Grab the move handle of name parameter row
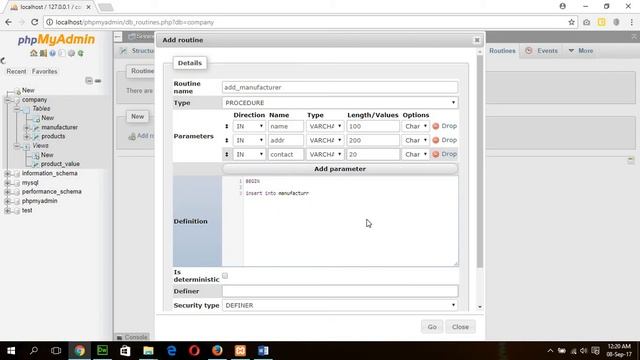The width and height of the screenshot is (640, 360). point(227,127)
